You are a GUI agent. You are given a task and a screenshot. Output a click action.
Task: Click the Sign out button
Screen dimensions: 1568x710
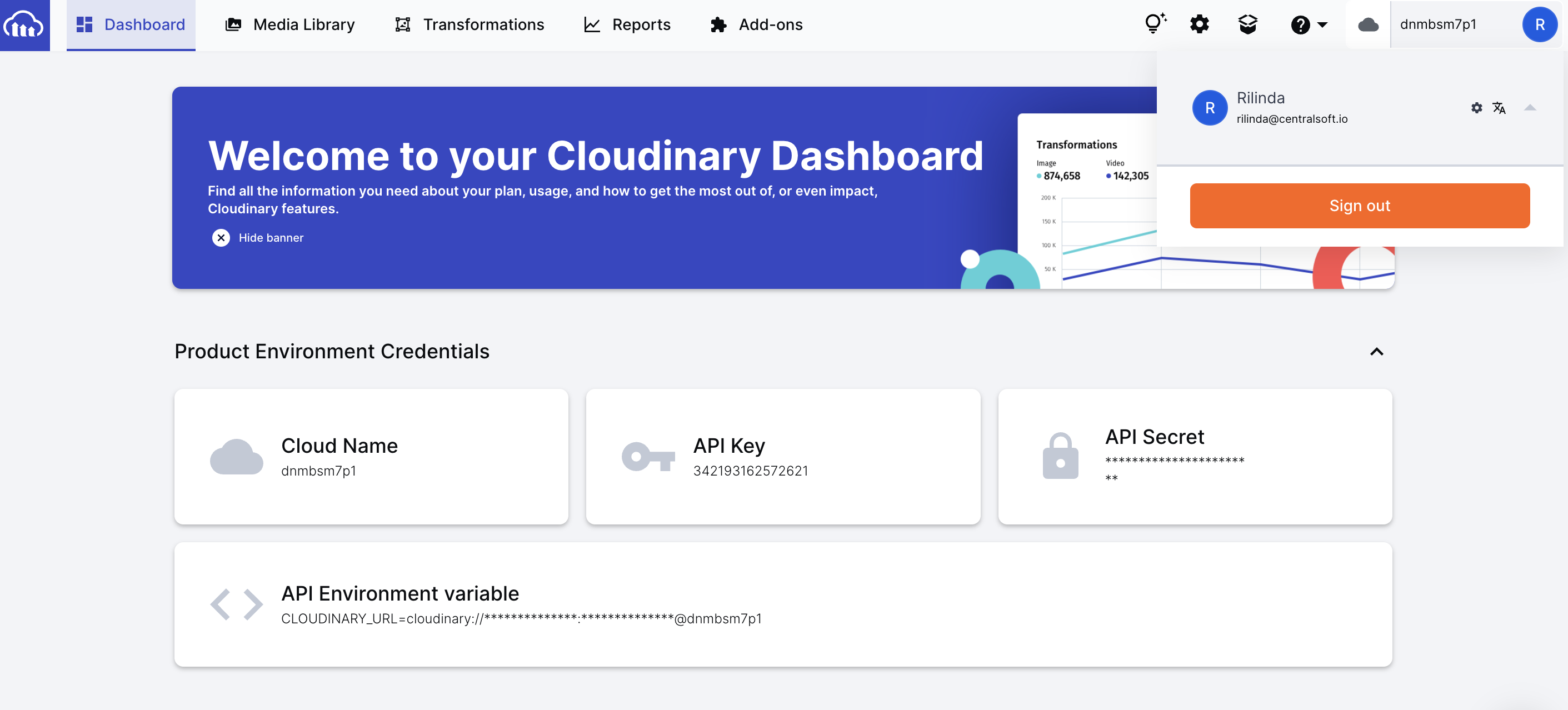1359,206
